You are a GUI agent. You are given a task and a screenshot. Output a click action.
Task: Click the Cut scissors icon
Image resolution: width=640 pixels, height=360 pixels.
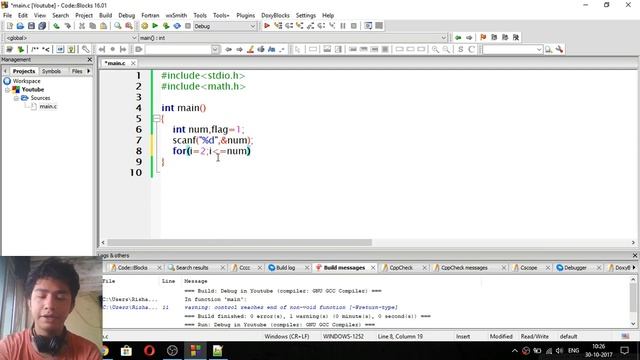[x=82, y=26]
